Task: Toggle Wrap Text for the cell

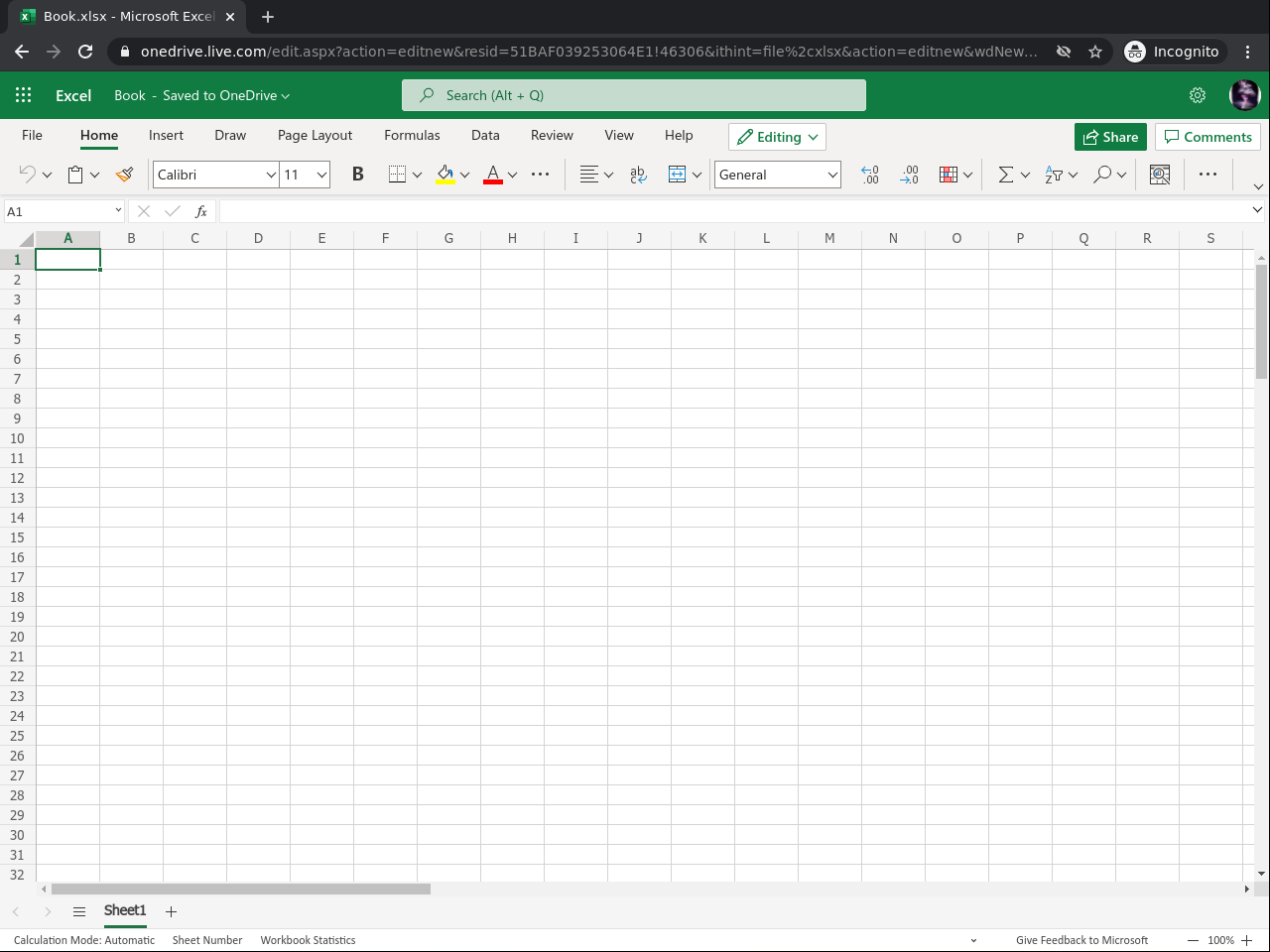Action: (x=638, y=175)
